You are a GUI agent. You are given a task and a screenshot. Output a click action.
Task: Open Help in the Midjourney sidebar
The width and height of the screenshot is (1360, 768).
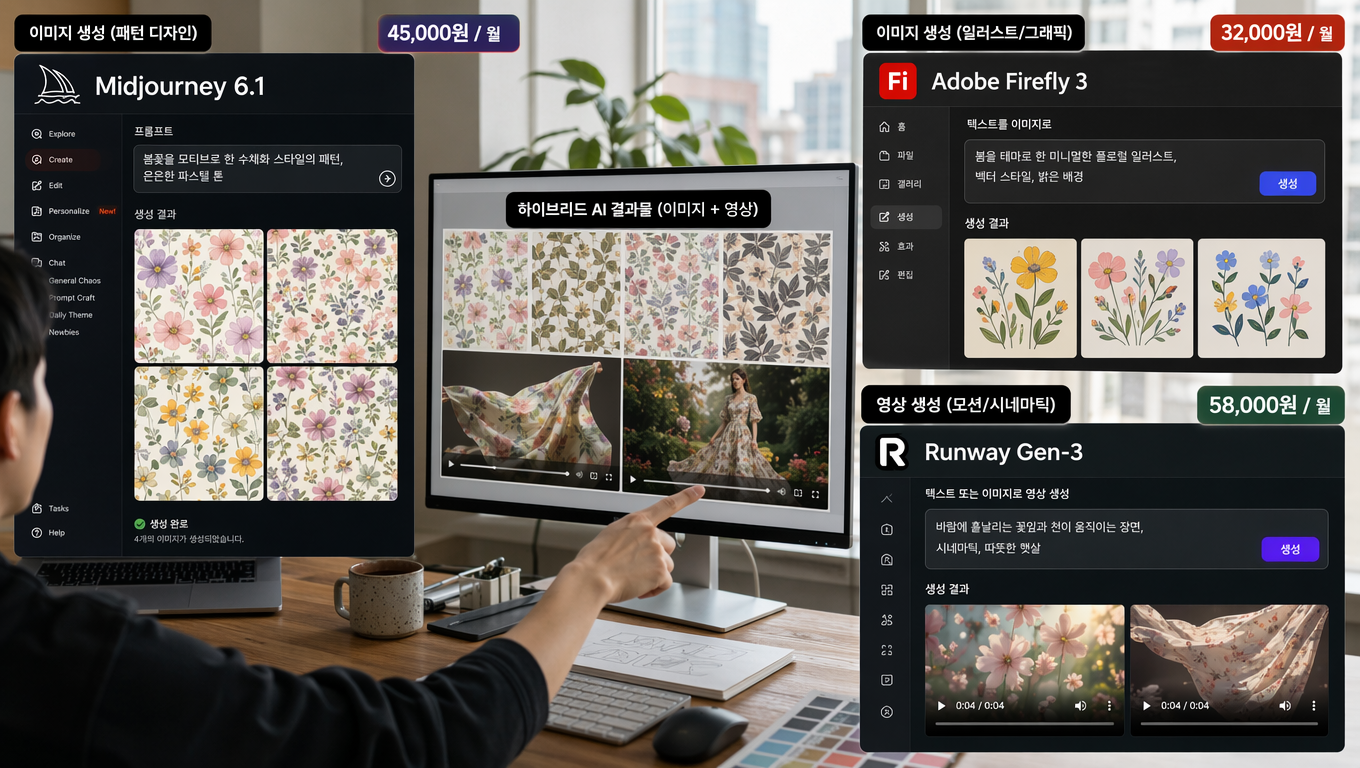49,533
